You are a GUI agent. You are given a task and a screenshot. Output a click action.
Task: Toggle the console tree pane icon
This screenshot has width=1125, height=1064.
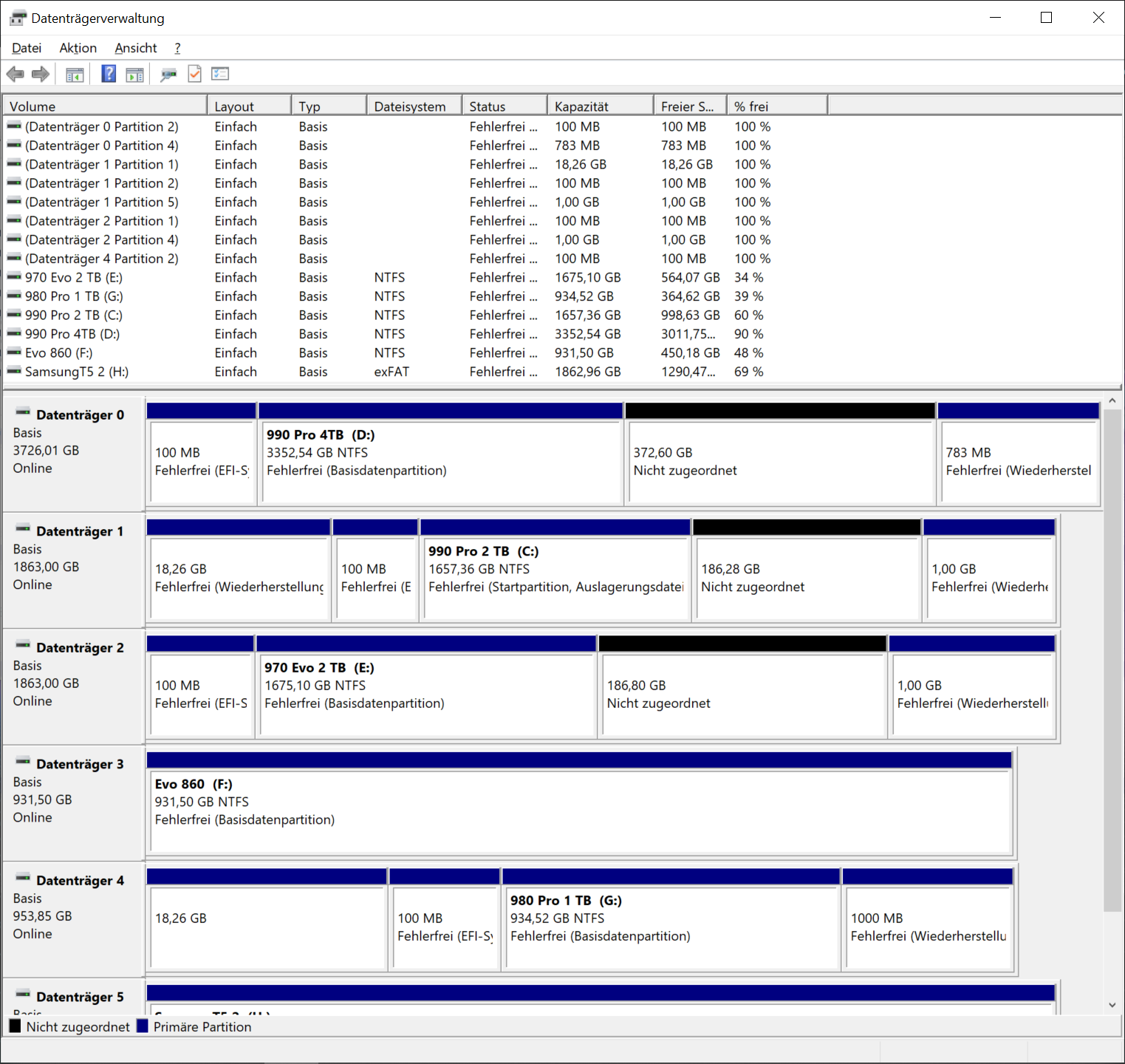(x=75, y=74)
